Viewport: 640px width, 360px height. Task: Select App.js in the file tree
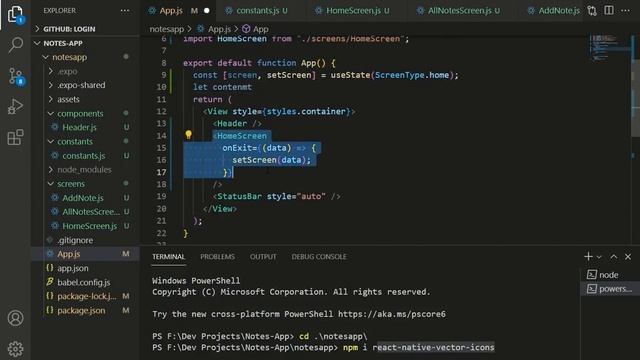click(86, 254)
